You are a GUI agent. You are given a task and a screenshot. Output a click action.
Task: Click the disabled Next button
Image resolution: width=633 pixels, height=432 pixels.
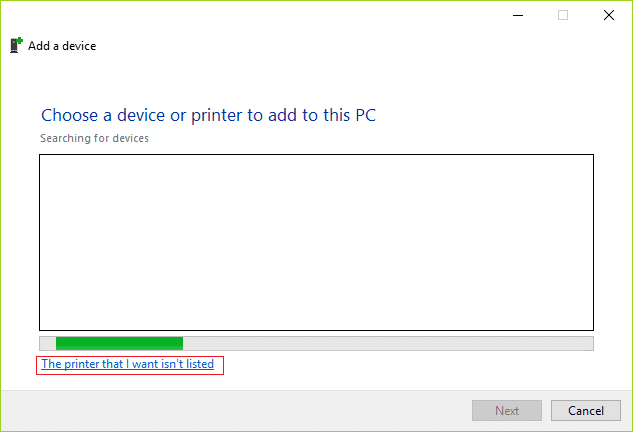(507, 411)
